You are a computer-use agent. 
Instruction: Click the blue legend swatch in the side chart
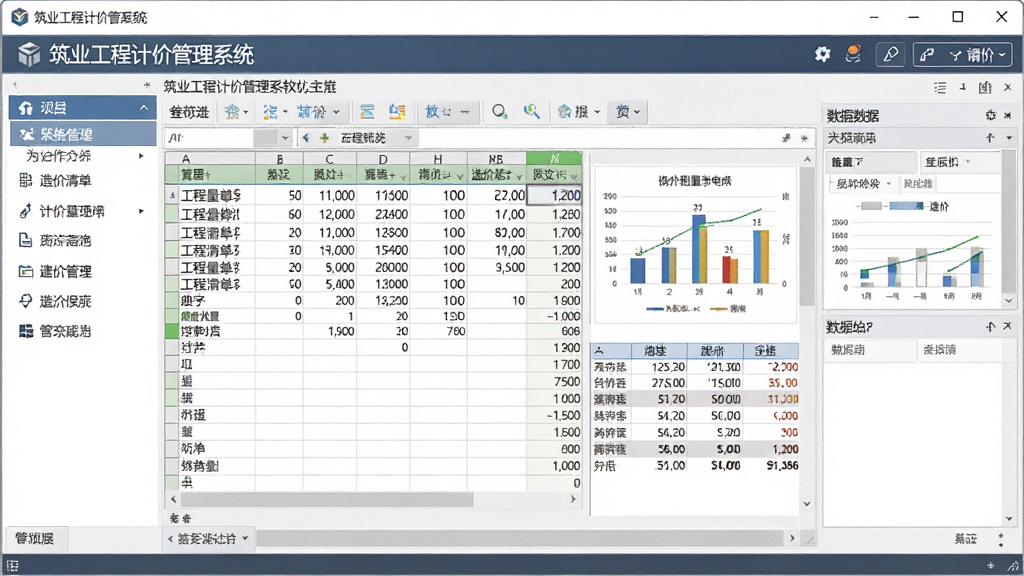pos(906,206)
